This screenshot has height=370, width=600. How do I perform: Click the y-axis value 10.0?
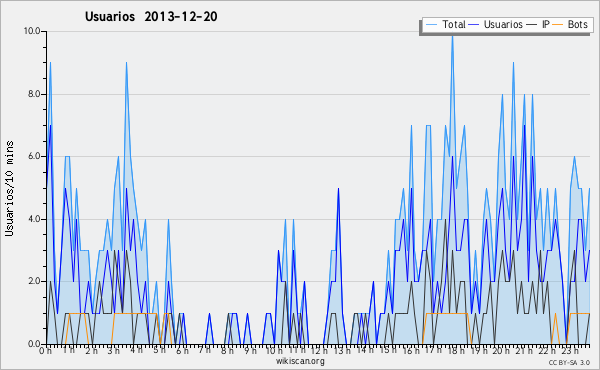tap(33, 31)
